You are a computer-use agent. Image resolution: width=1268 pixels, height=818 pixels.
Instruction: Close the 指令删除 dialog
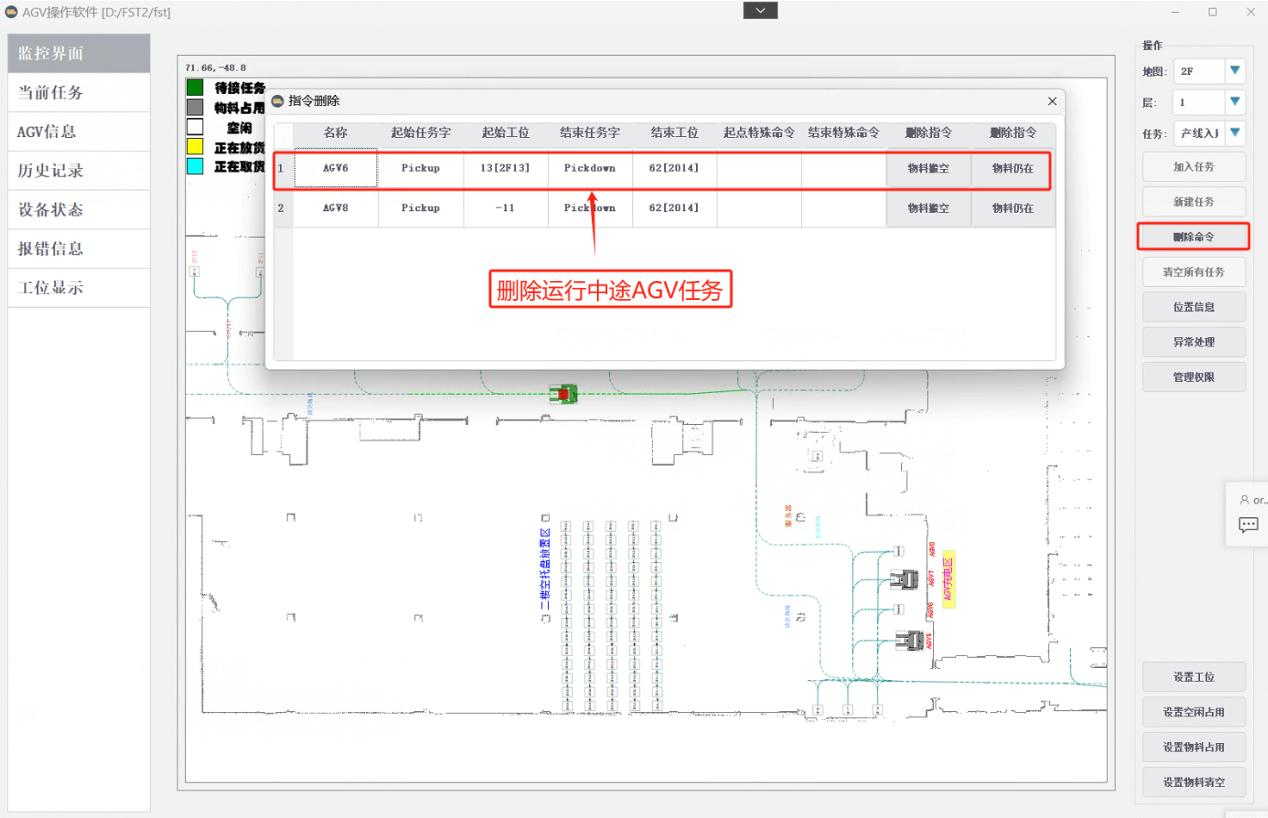point(1051,102)
